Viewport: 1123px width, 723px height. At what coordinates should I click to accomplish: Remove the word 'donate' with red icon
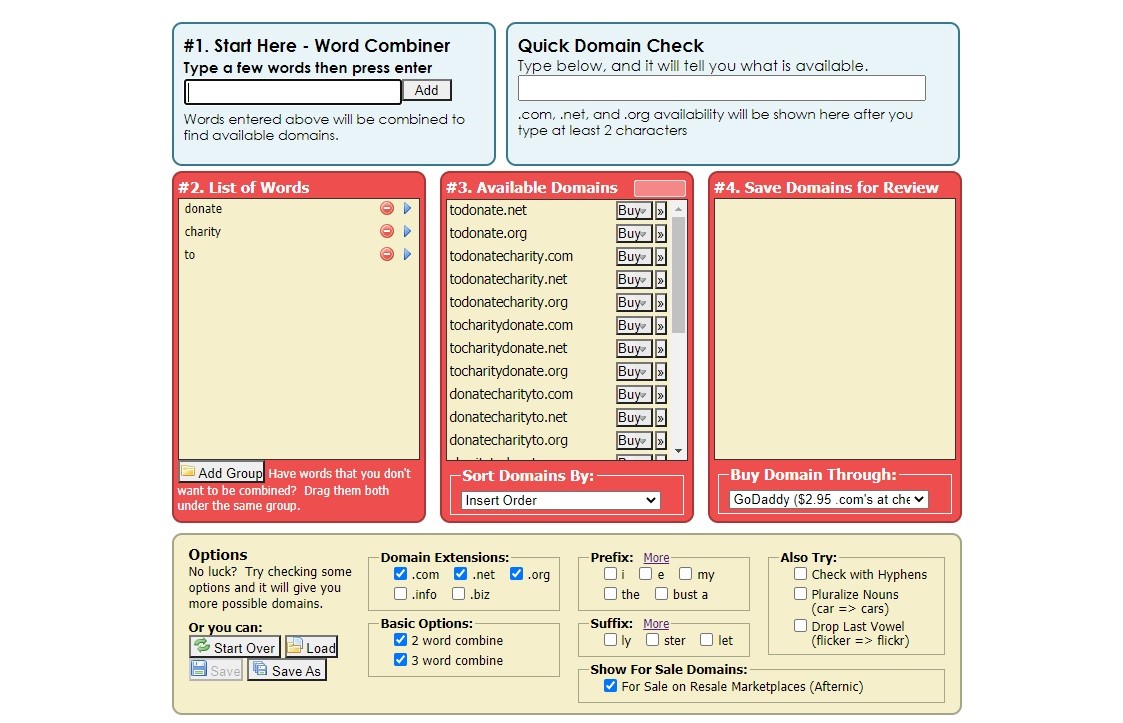coord(387,209)
